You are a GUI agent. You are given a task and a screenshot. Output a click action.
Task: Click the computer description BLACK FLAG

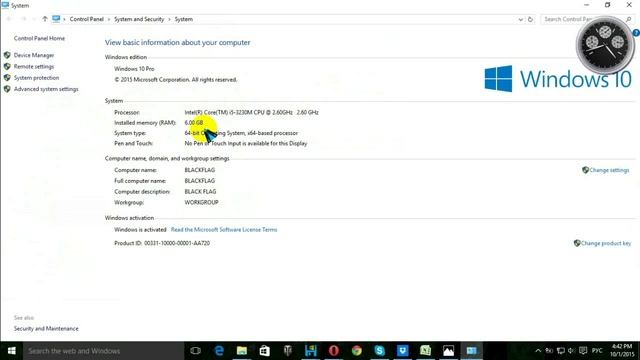pos(200,191)
